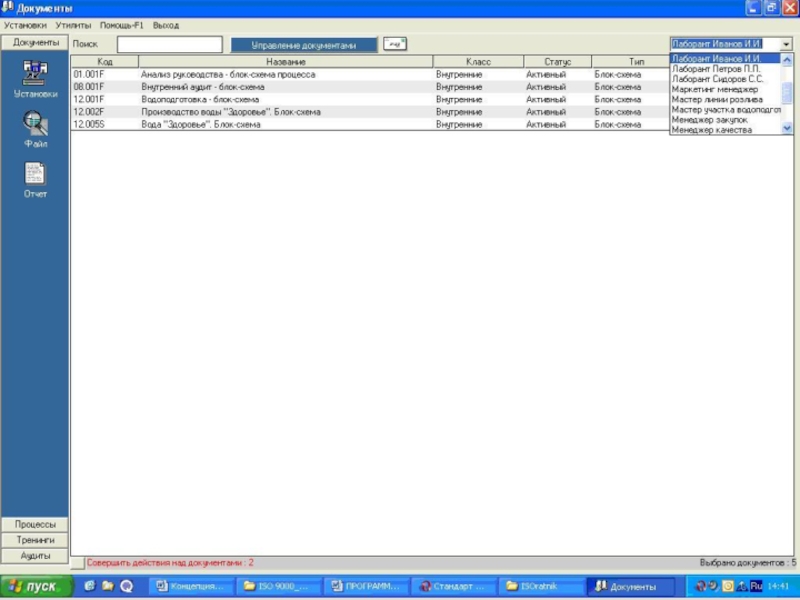Image resolution: width=800 pixels, height=600 pixels.
Task: Switch to the Аудиты section tab
Action: click(x=35, y=556)
